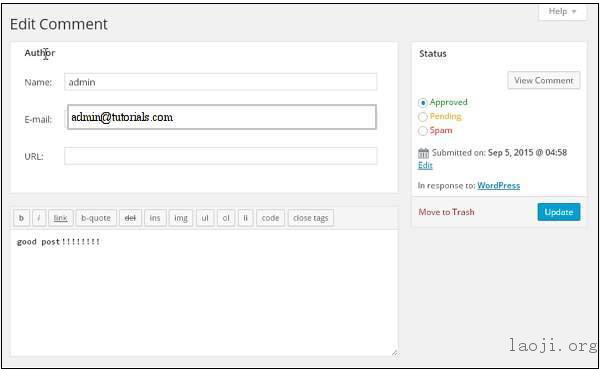Click the ol quicktag button
Screen dimensions: 600x371
click(226, 218)
